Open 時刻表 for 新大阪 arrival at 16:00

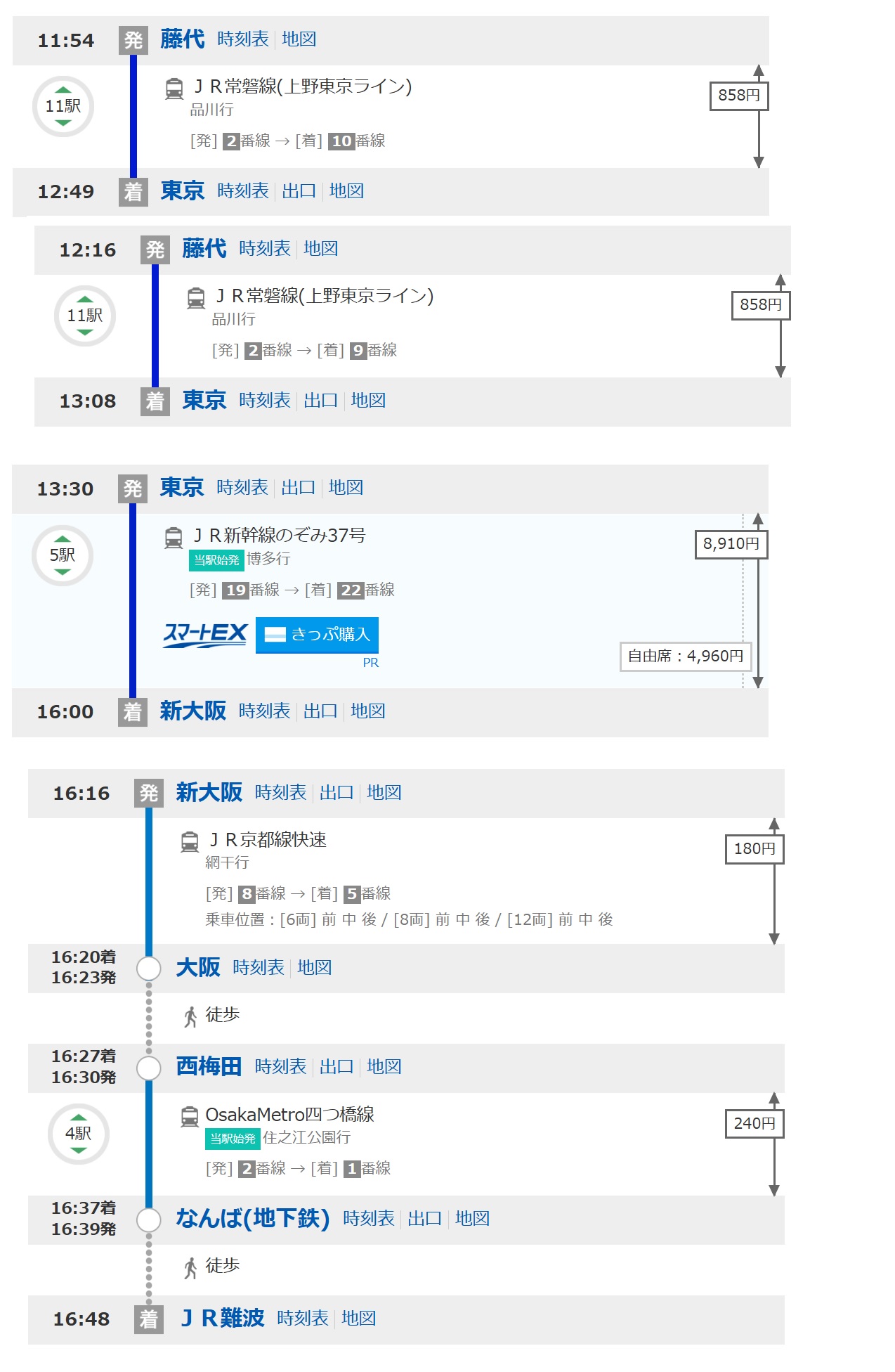click(x=264, y=711)
